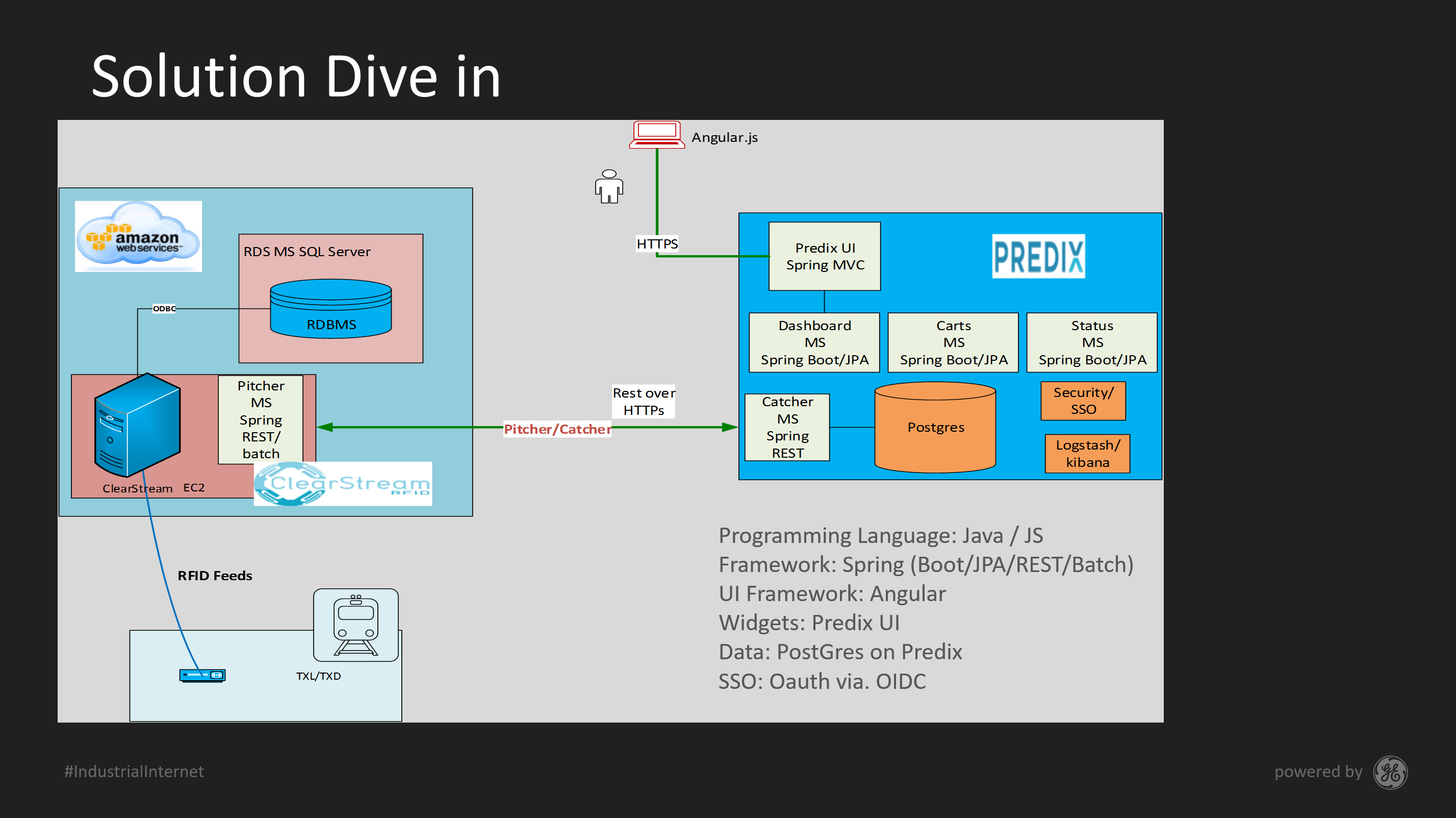Select the PREDIX logo

tap(1038, 256)
